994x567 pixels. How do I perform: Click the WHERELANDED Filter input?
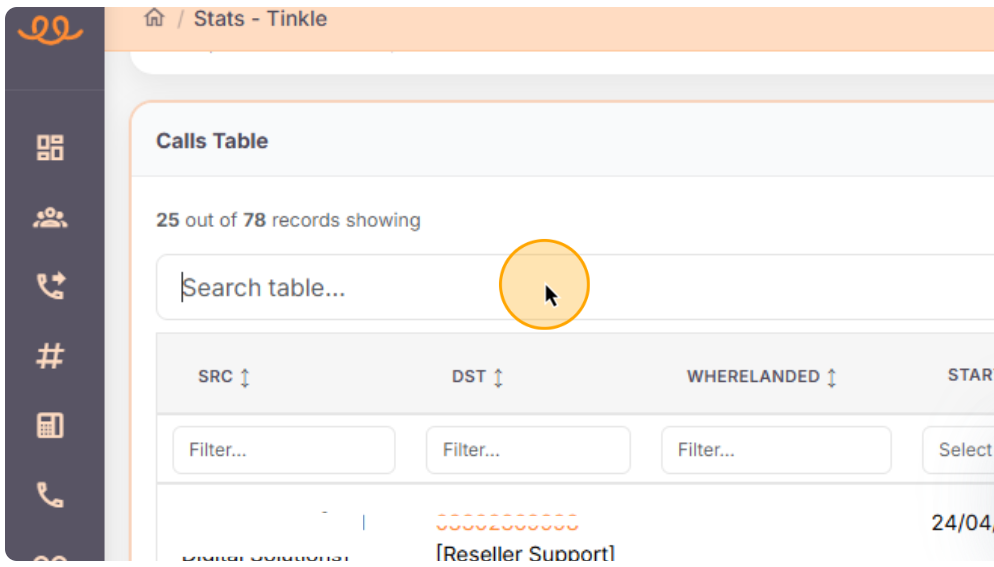pos(776,450)
